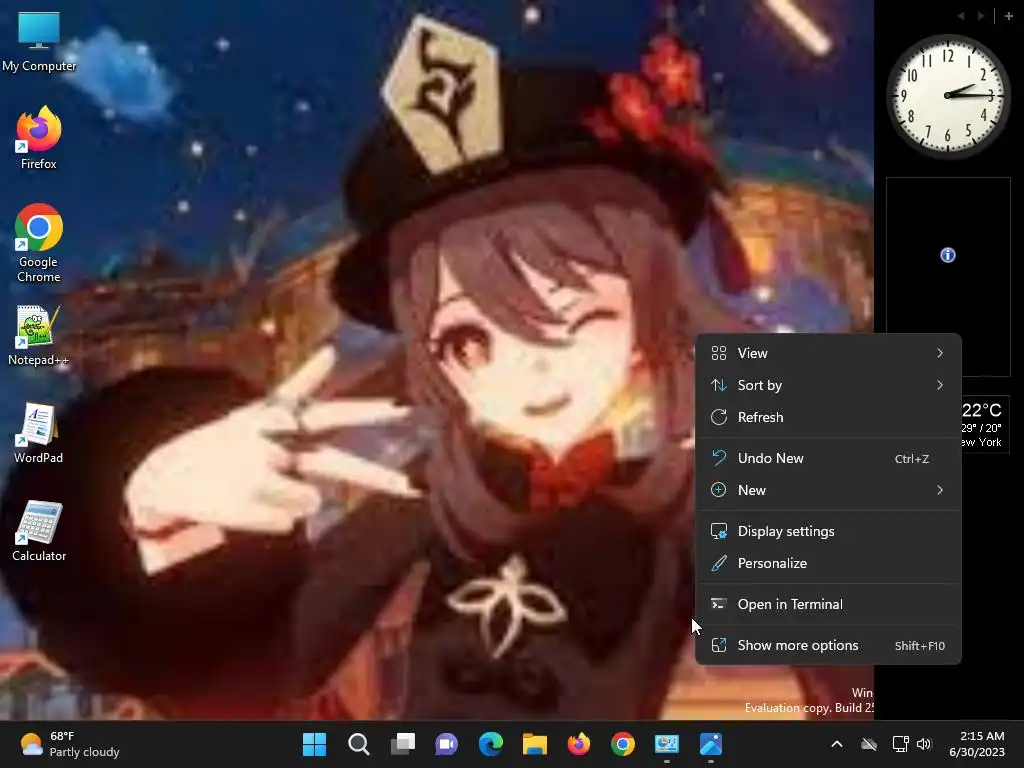Select the WordPad desktop shortcut
1024x768 pixels.
tap(39, 434)
